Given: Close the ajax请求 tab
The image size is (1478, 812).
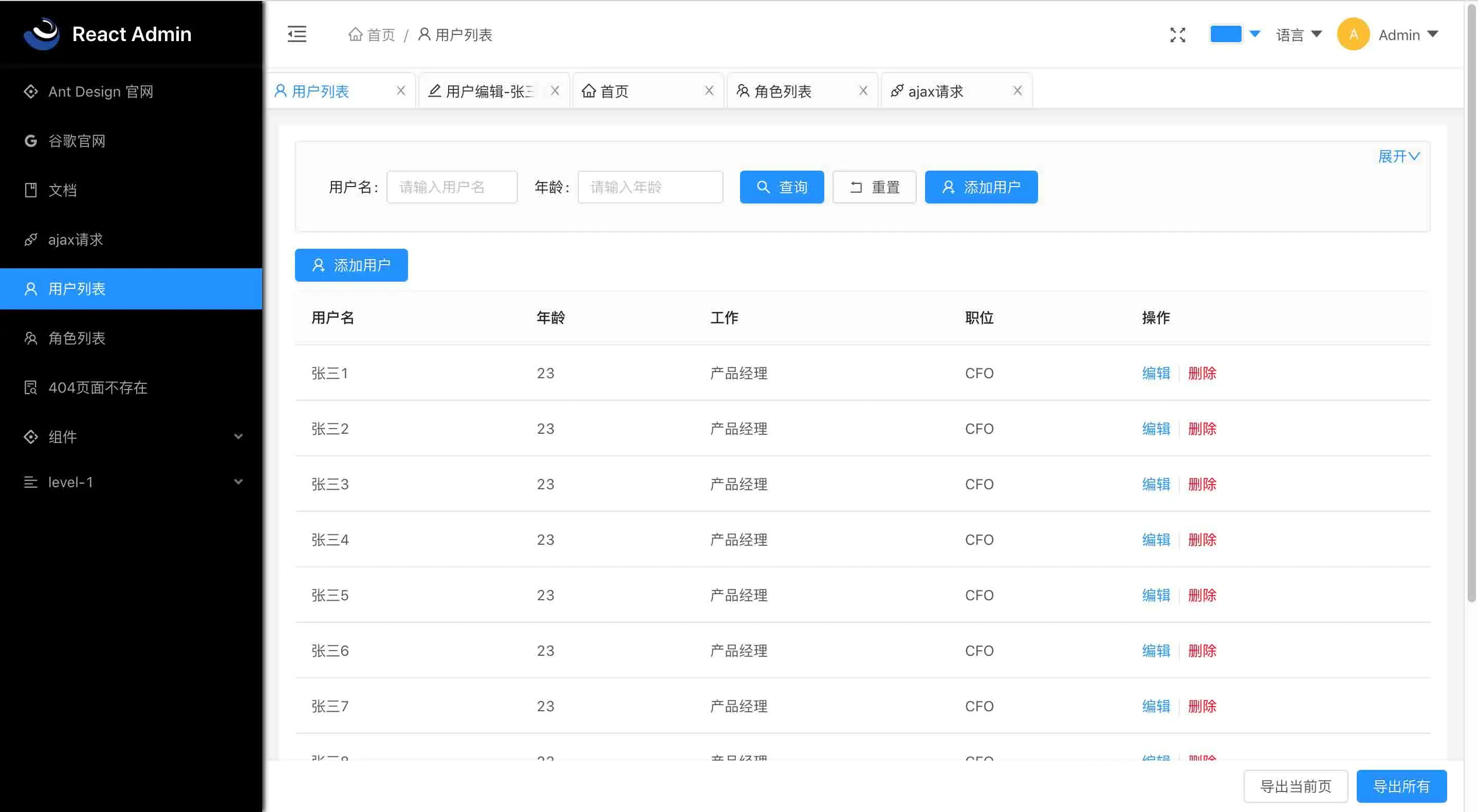Looking at the screenshot, I should click(x=1017, y=90).
